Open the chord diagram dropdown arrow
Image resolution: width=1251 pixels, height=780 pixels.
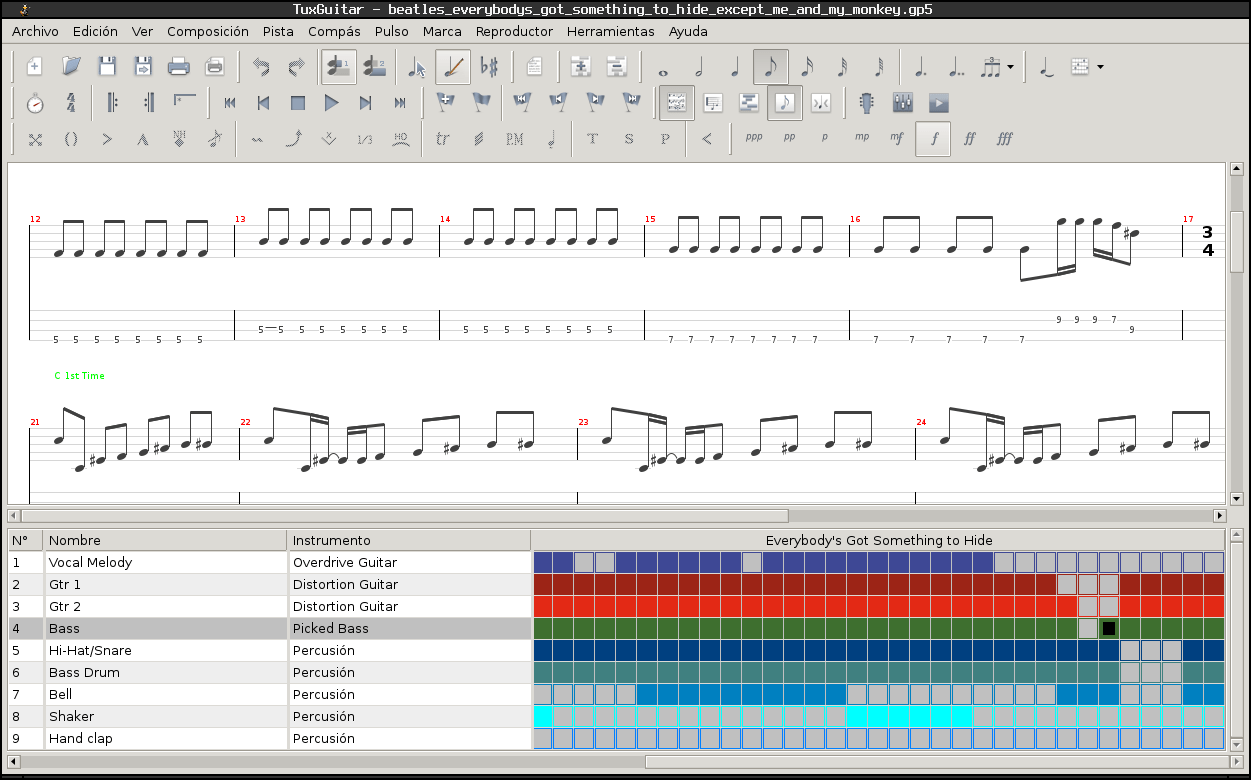1101,67
